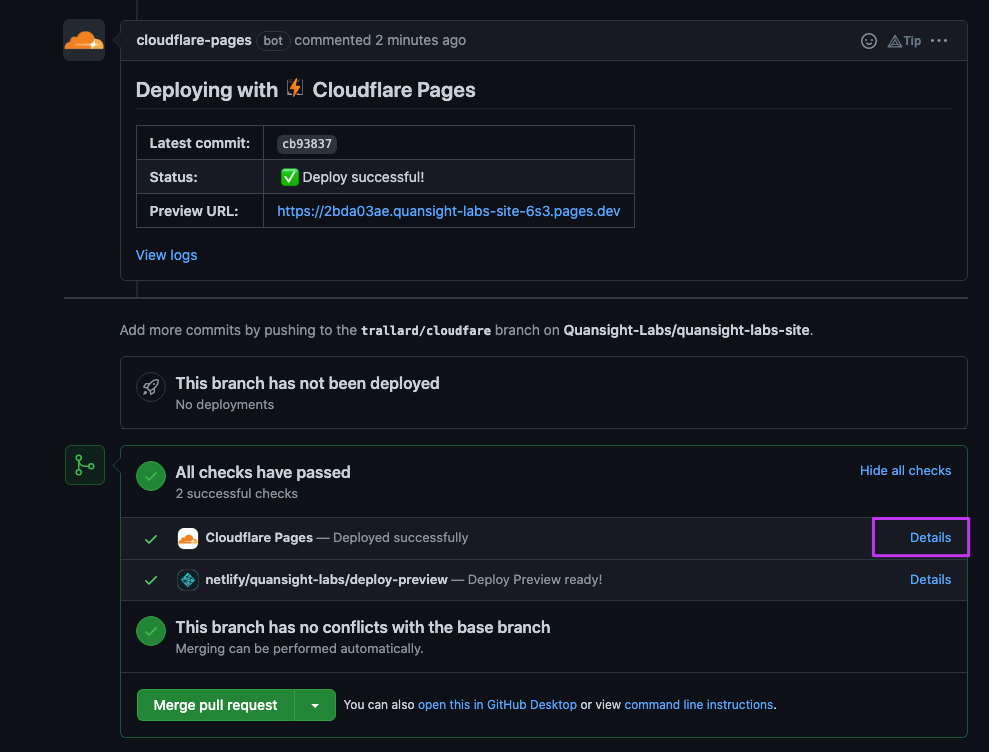Click the Cloudflare avatar beside the comment

pos(84,41)
